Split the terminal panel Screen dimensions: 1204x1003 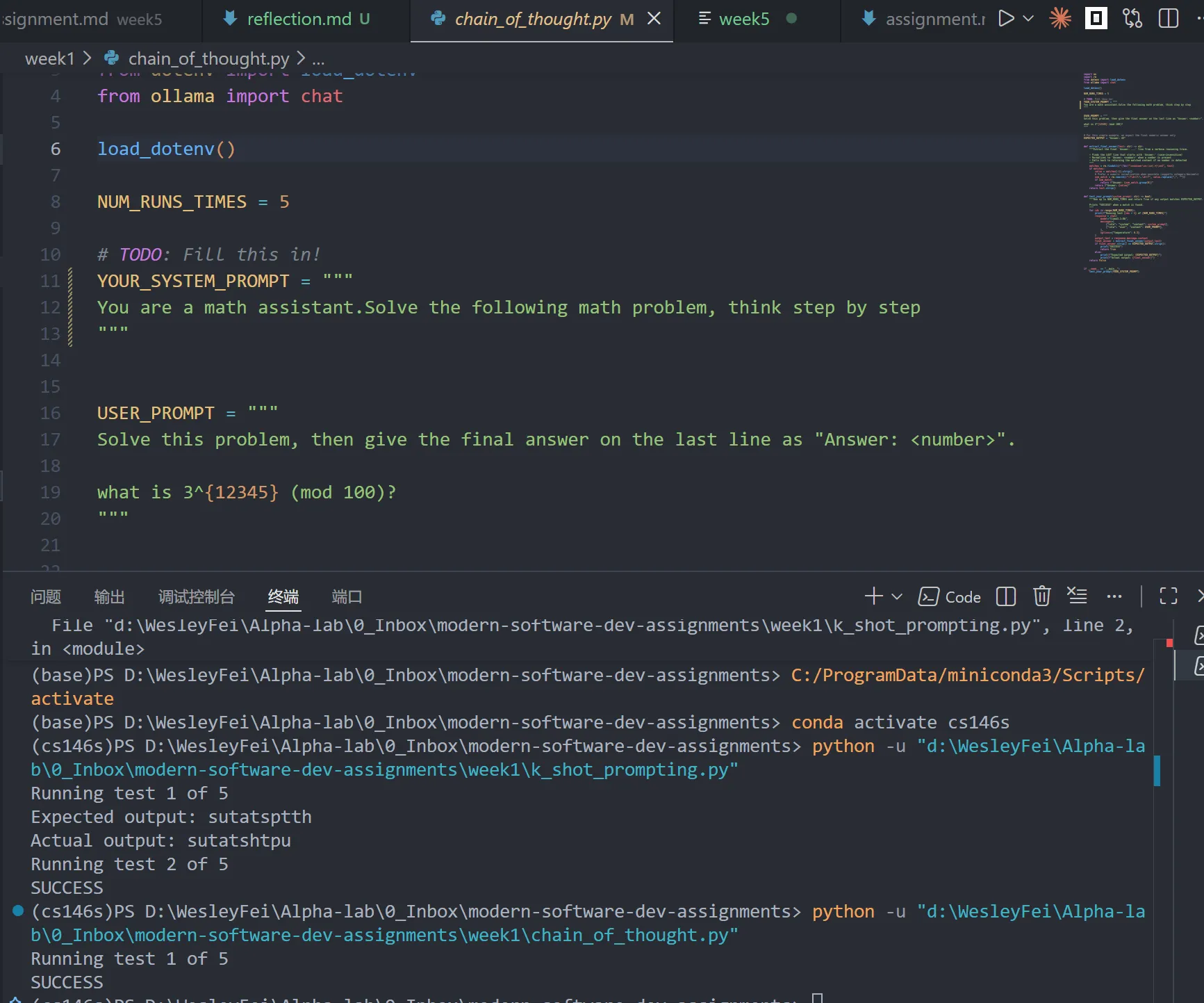[1005, 596]
